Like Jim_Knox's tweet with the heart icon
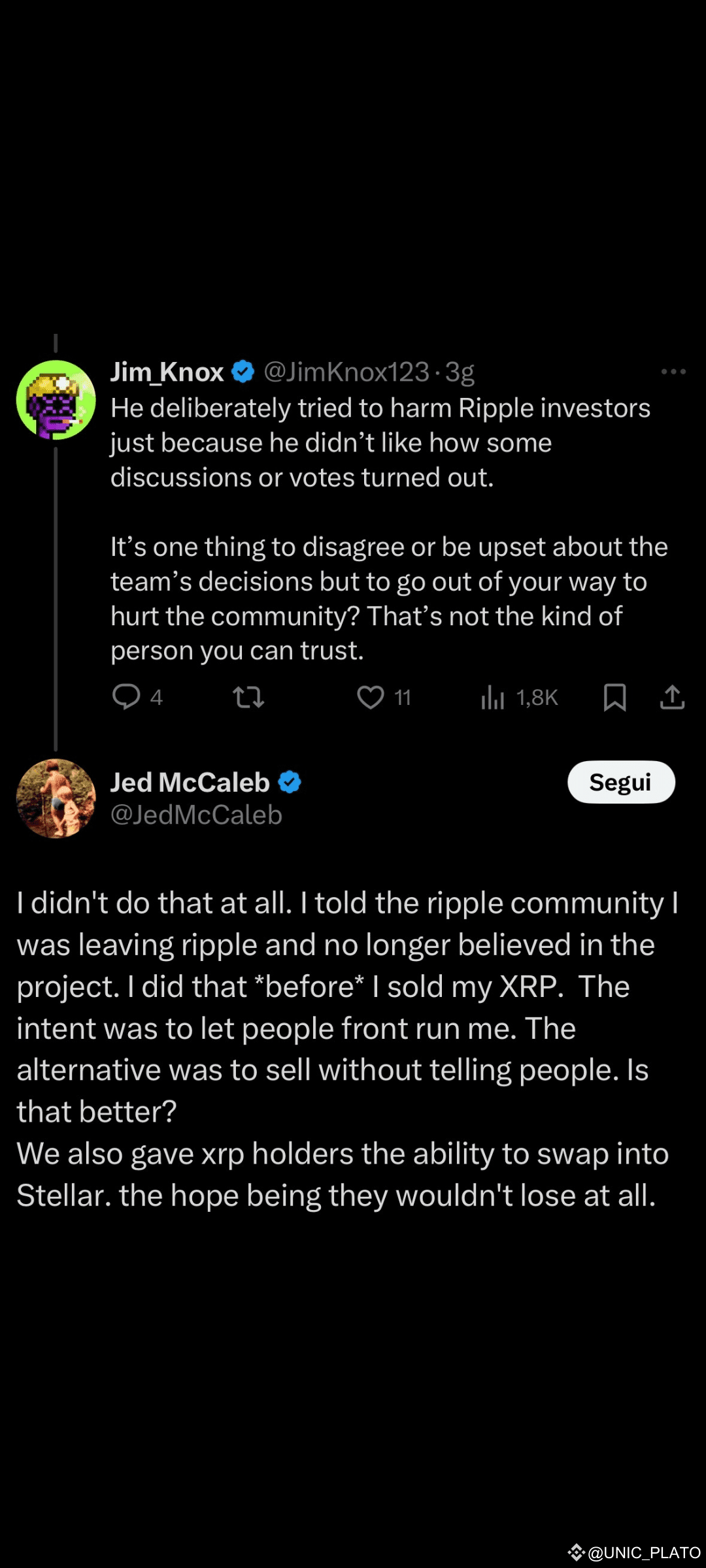Image resolution: width=706 pixels, height=1568 pixels. (x=371, y=697)
